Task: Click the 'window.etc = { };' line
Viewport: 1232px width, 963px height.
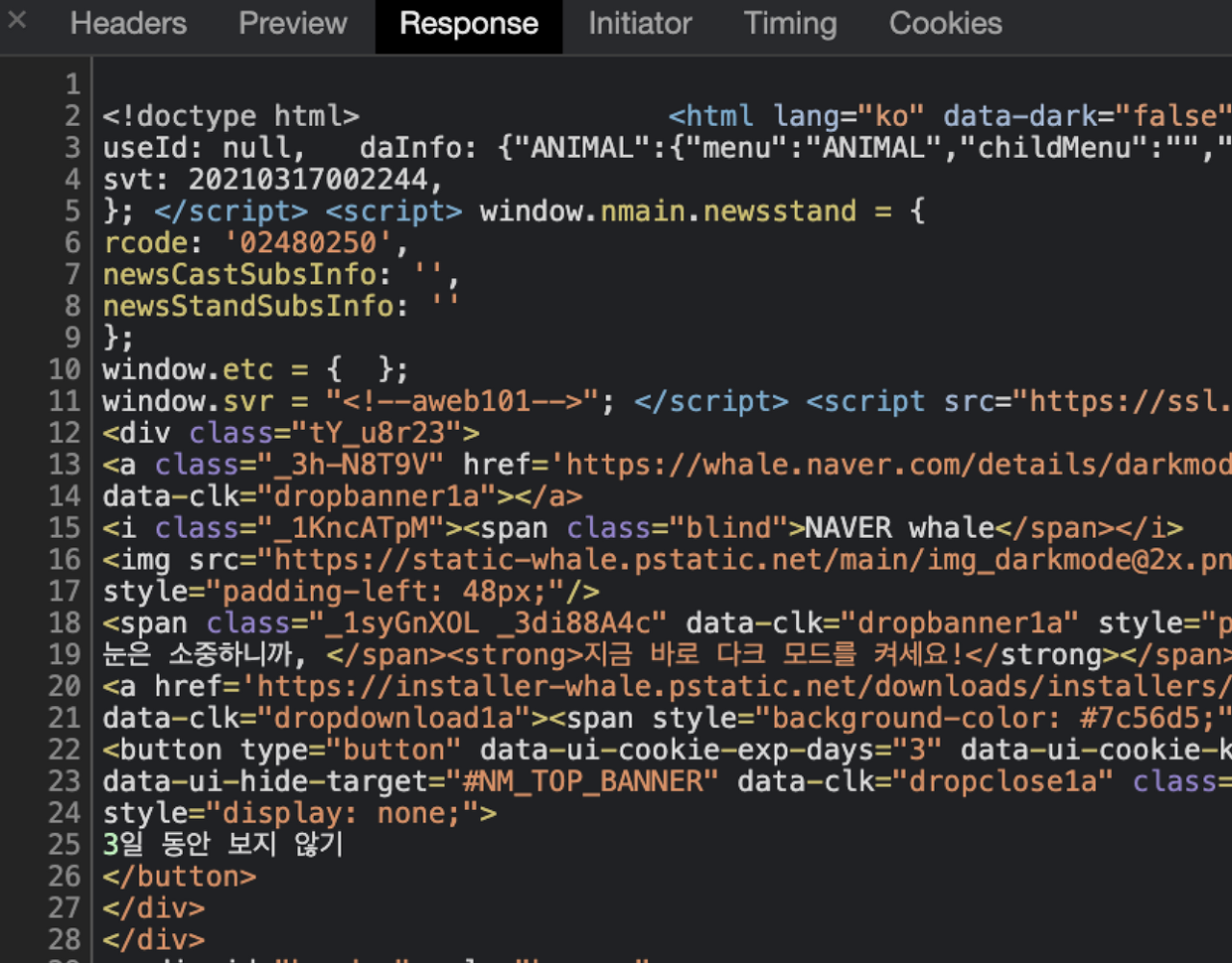Action: [256, 370]
